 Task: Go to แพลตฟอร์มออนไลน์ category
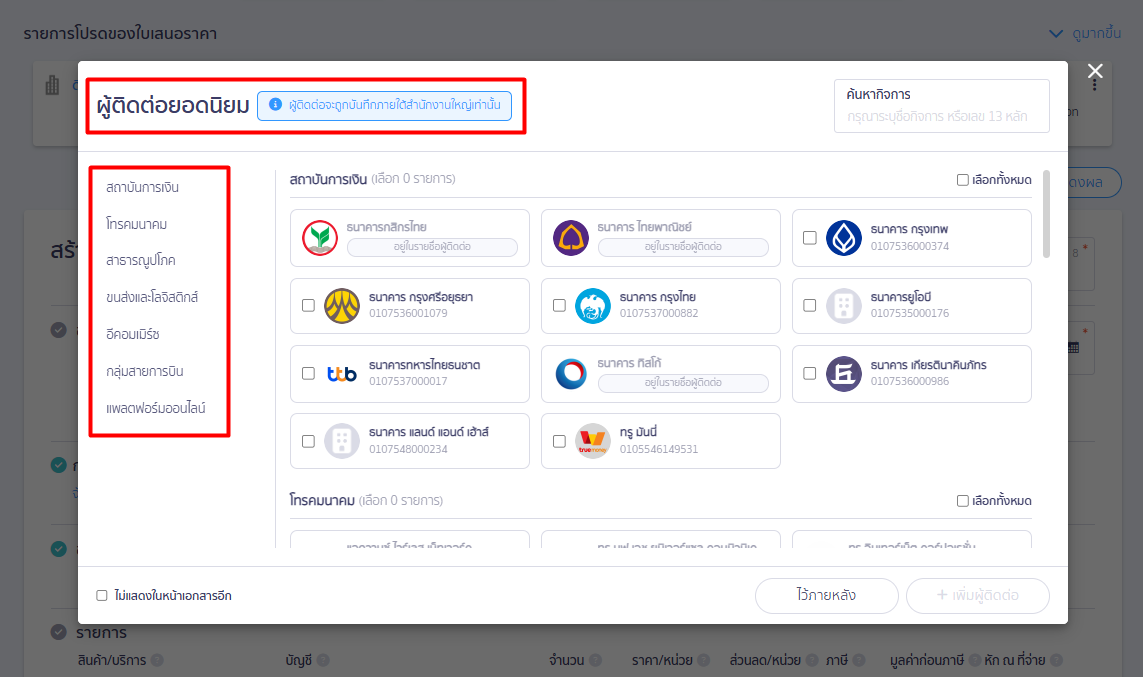(x=155, y=408)
